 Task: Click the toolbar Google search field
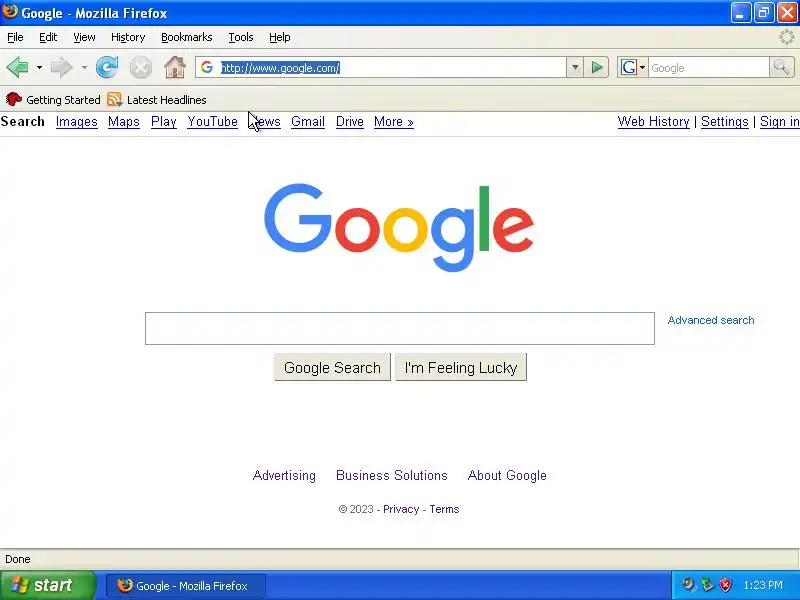708,67
